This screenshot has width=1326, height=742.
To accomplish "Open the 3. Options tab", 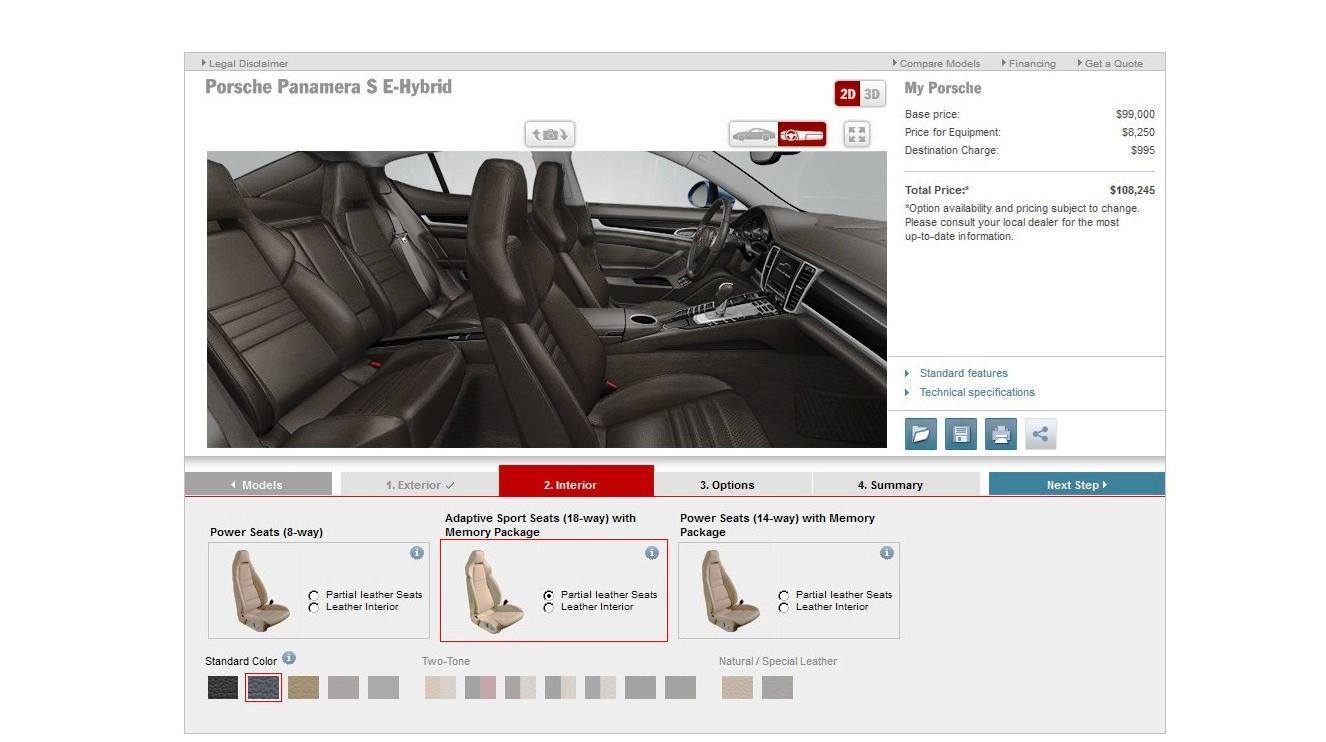I will click(x=734, y=484).
